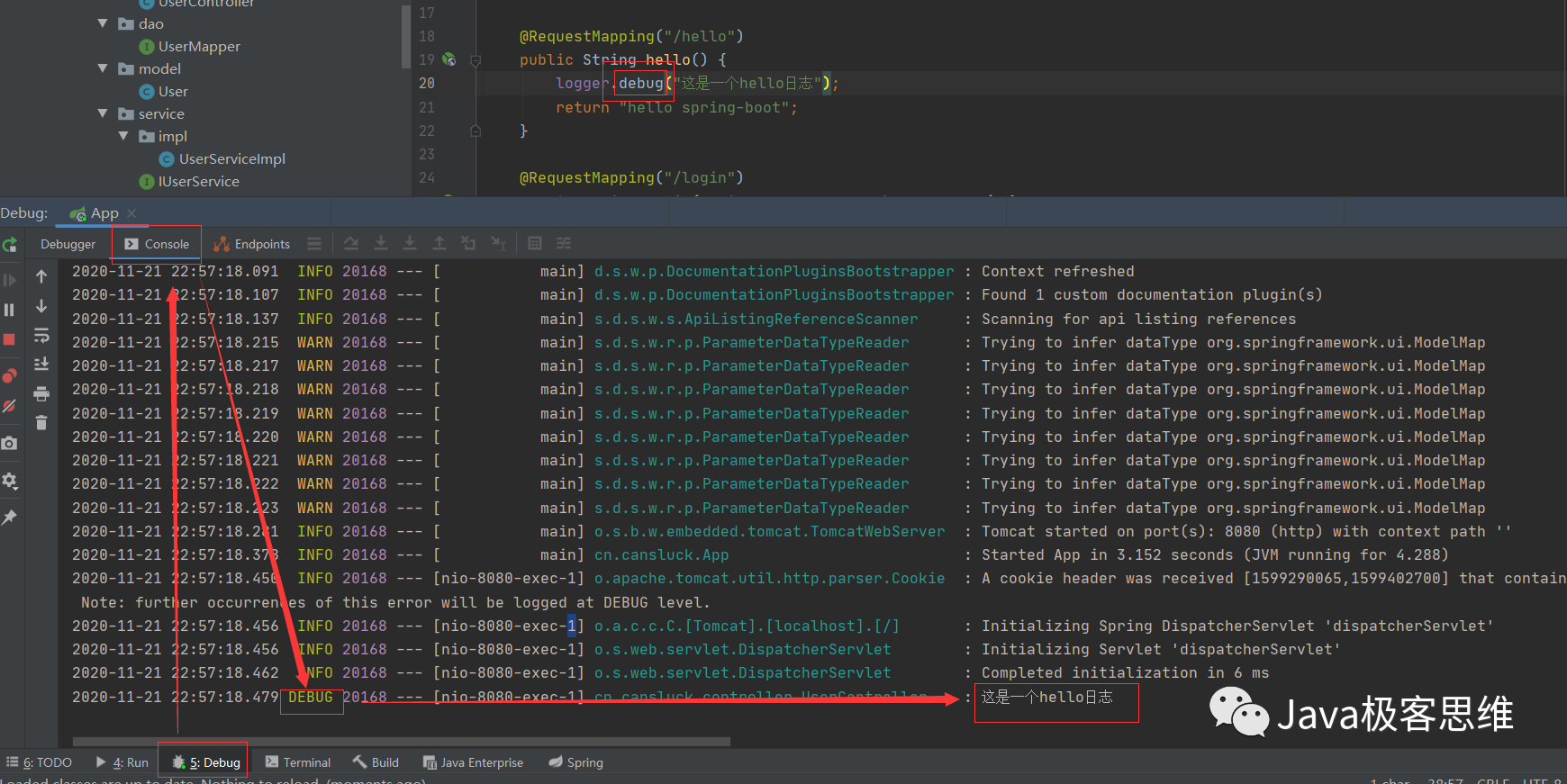
Task: Open debug panel settings gear
Action: 10,481
